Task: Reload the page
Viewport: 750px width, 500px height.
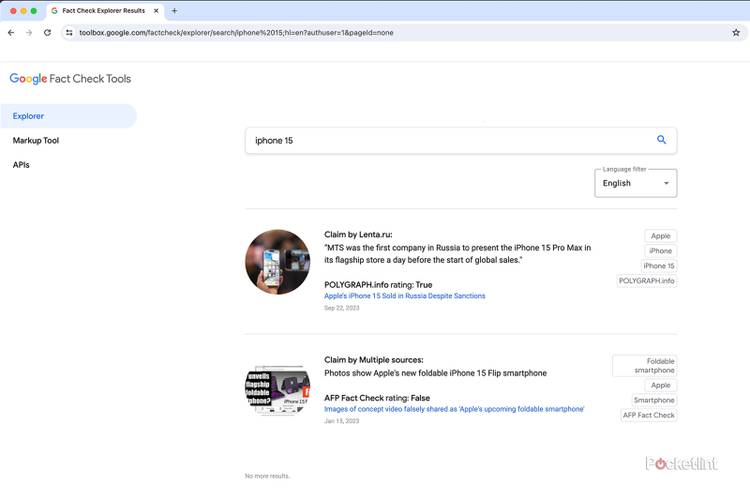Action: click(x=47, y=32)
